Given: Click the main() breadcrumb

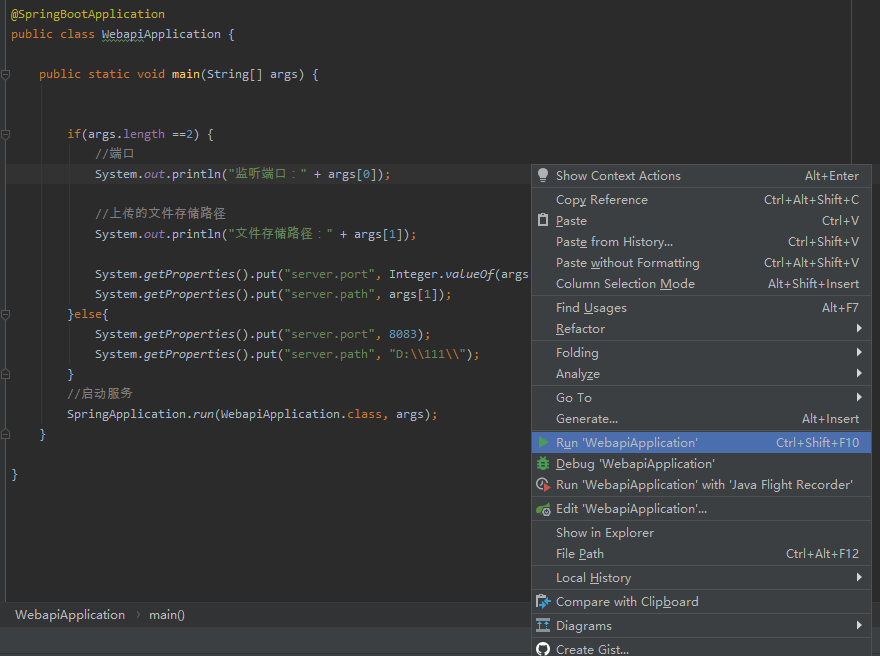Looking at the screenshot, I should (167, 615).
